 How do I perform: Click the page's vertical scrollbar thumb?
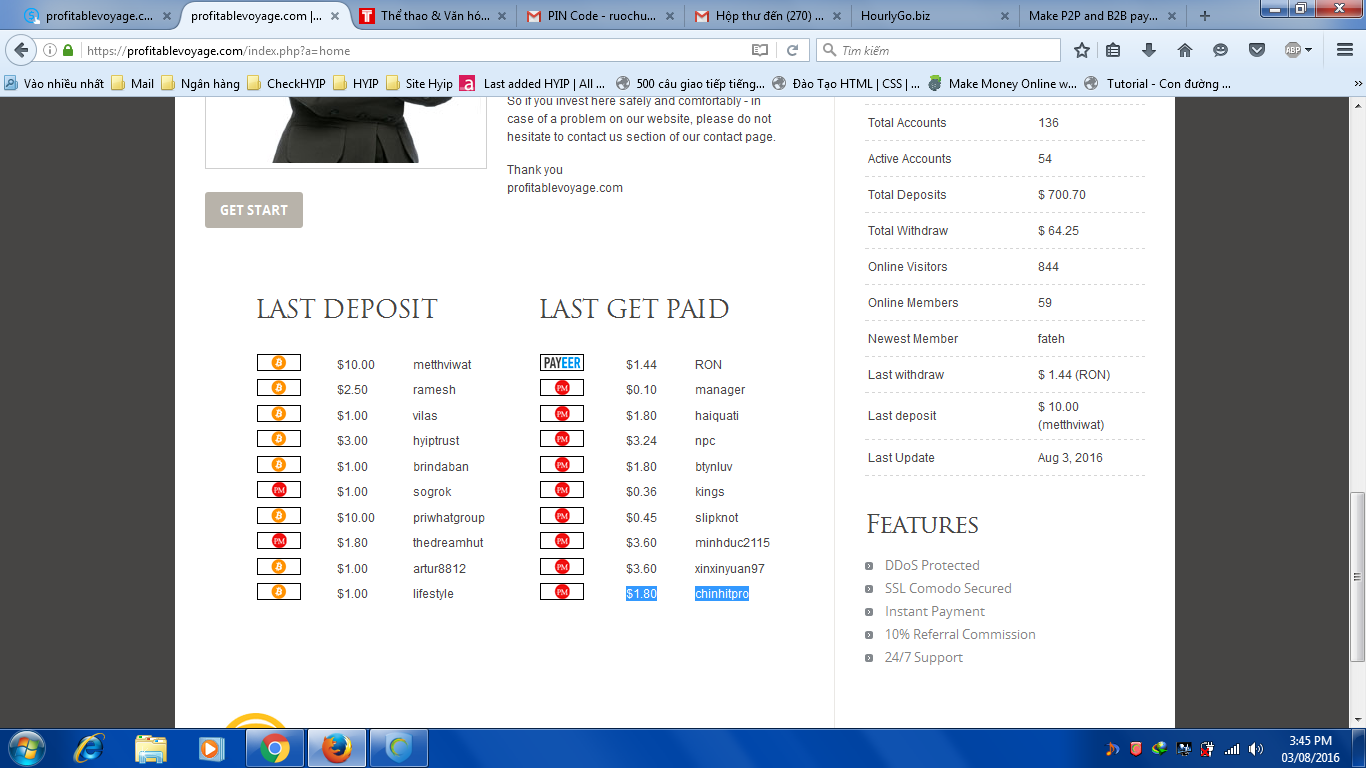(x=1357, y=576)
